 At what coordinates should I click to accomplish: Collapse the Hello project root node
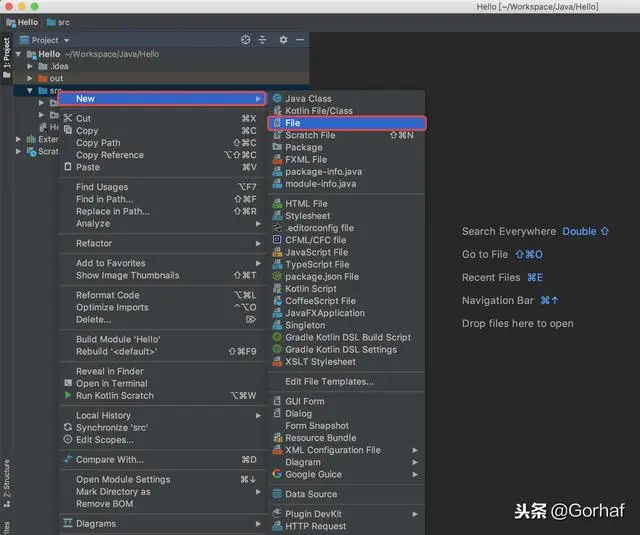[18, 54]
